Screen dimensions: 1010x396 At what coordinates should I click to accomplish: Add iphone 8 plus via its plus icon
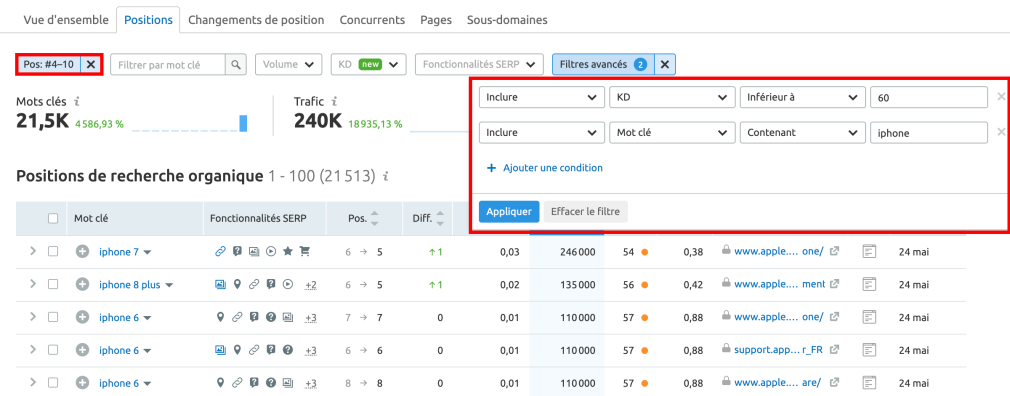pyautogui.click(x=82, y=284)
